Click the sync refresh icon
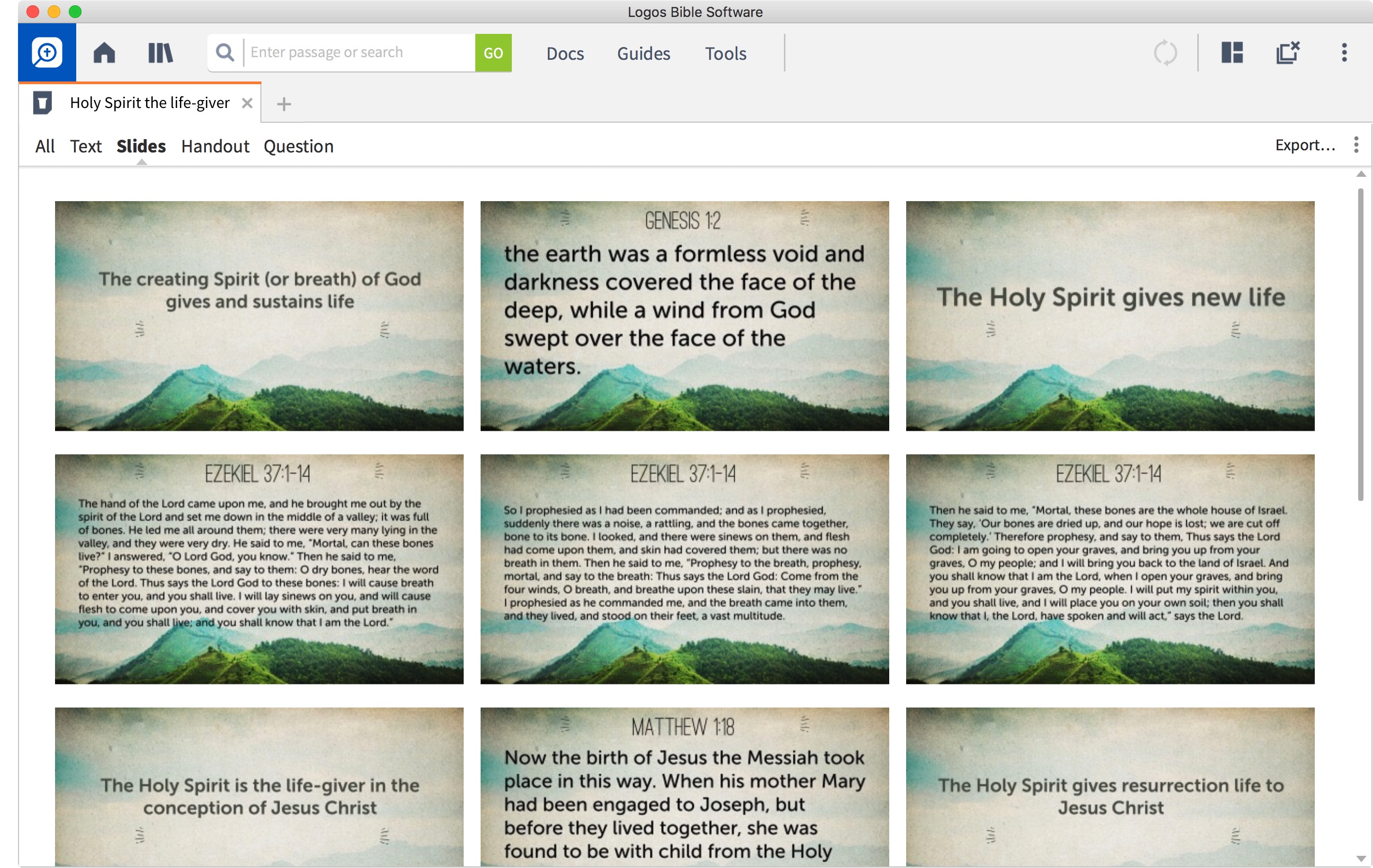This screenshot has height=868, width=1373. tap(1165, 53)
